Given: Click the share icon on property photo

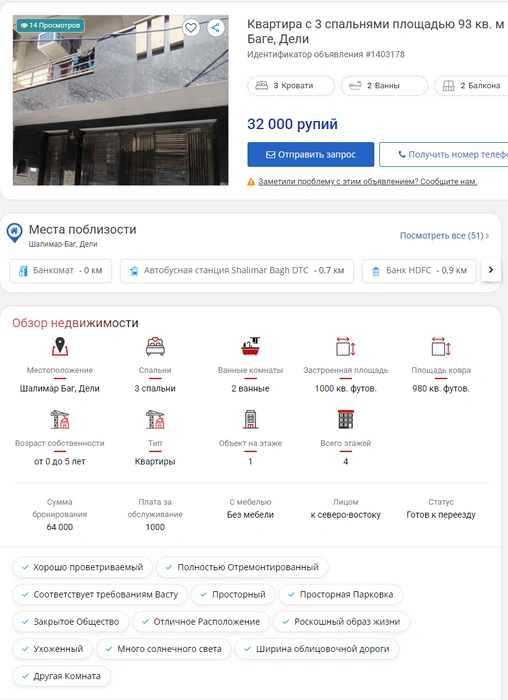Looking at the screenshot, I should pos(216,28).
